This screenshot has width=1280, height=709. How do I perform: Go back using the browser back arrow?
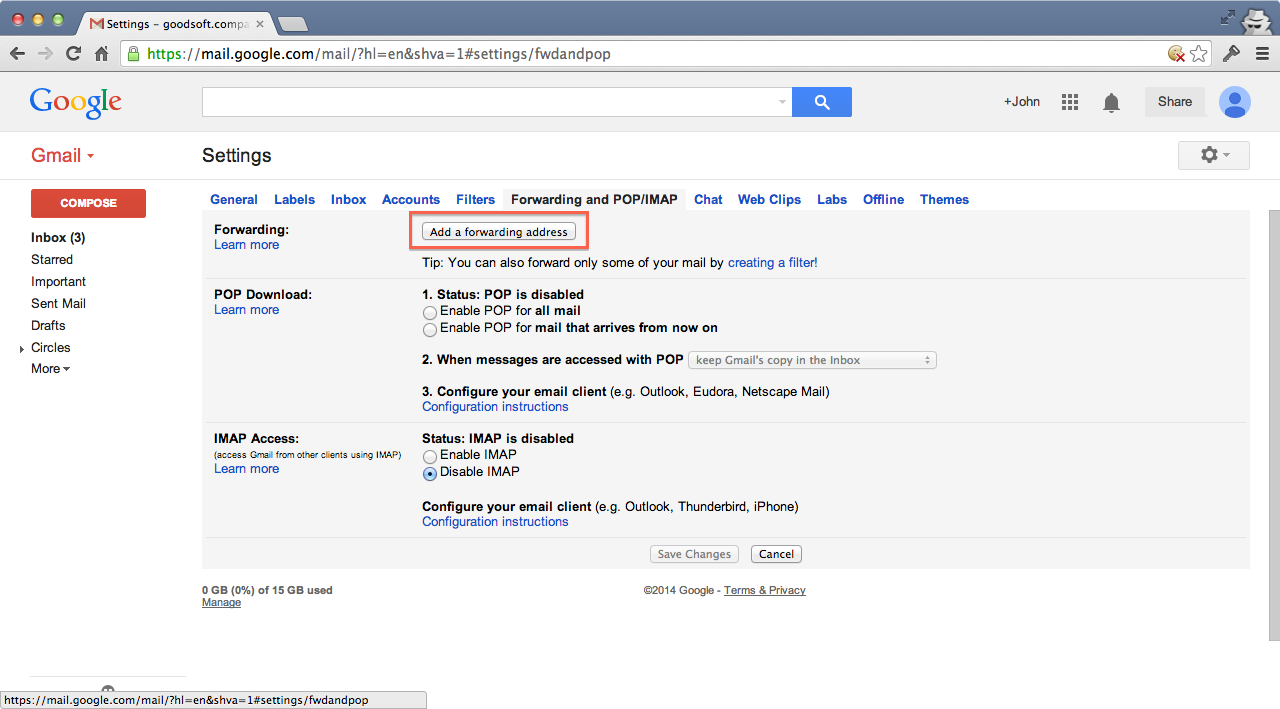pyautogui.click(x=18, y=54)
